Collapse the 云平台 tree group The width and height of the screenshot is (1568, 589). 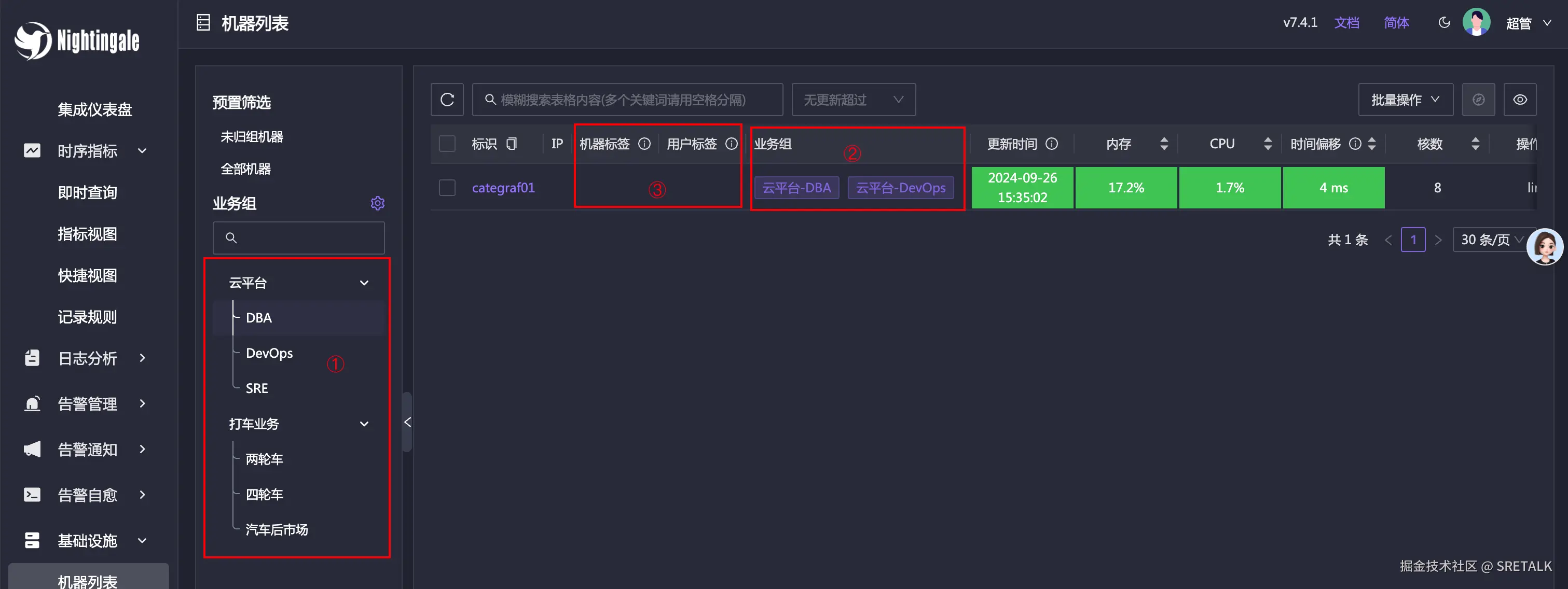point(364,283)
